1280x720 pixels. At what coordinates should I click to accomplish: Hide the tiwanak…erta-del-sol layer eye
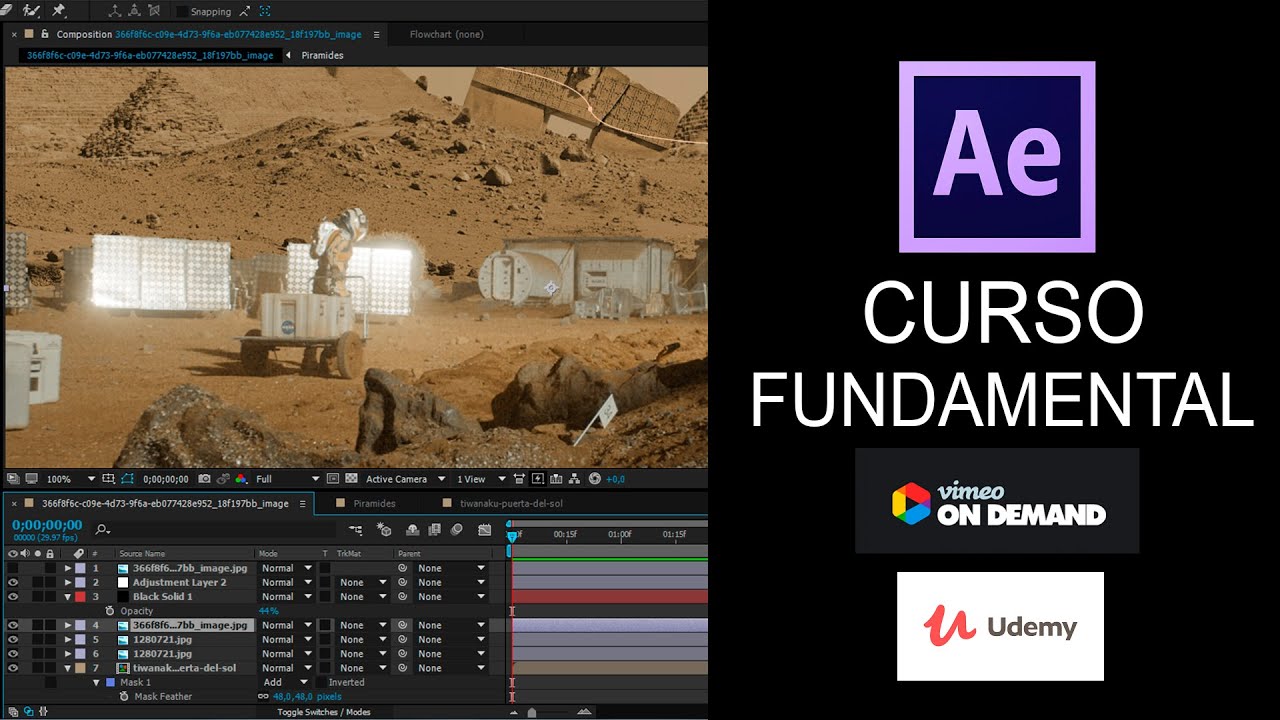click(13, 668)
